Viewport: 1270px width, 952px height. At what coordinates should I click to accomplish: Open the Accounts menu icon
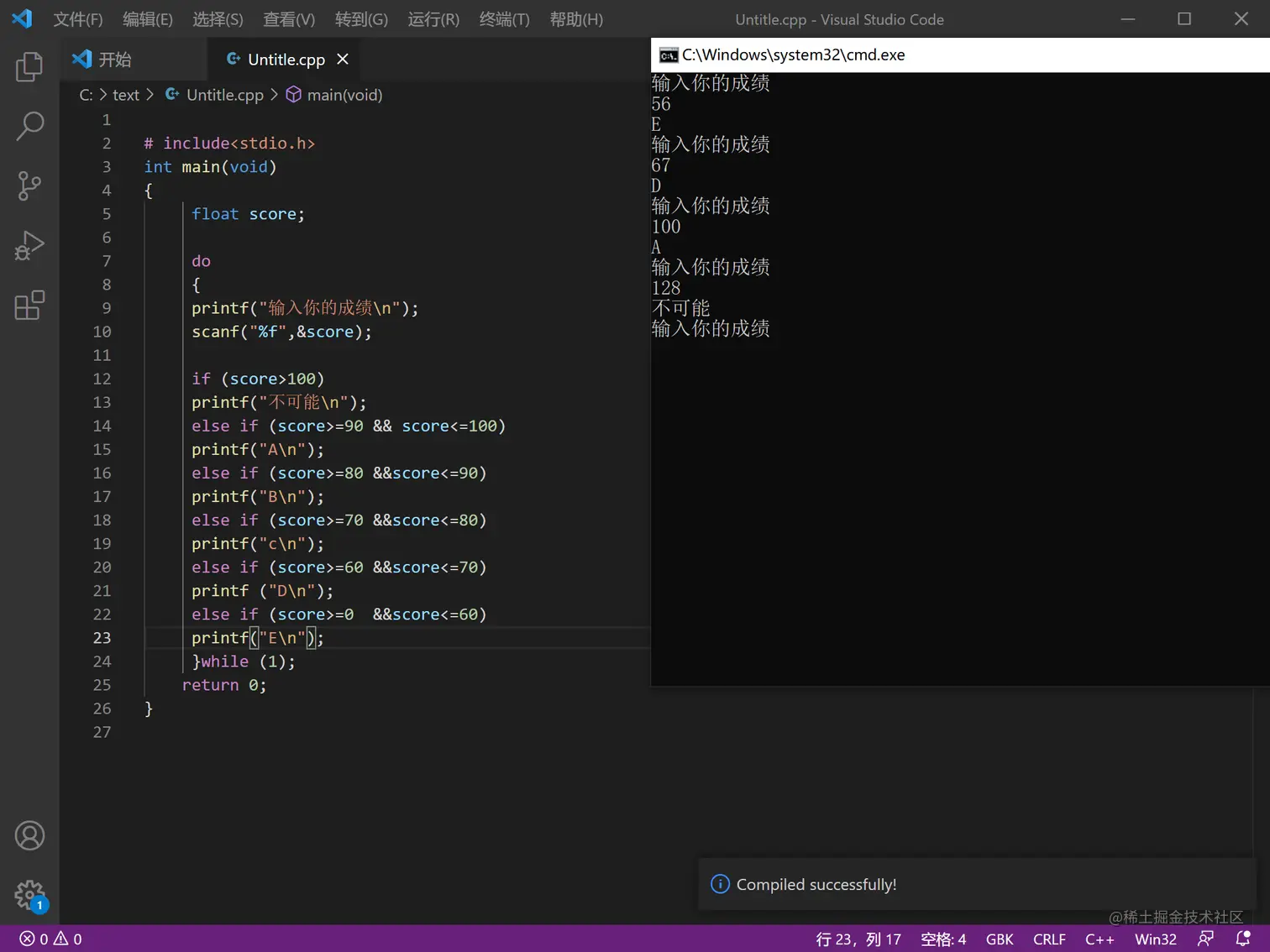click(x=29, y=835)
